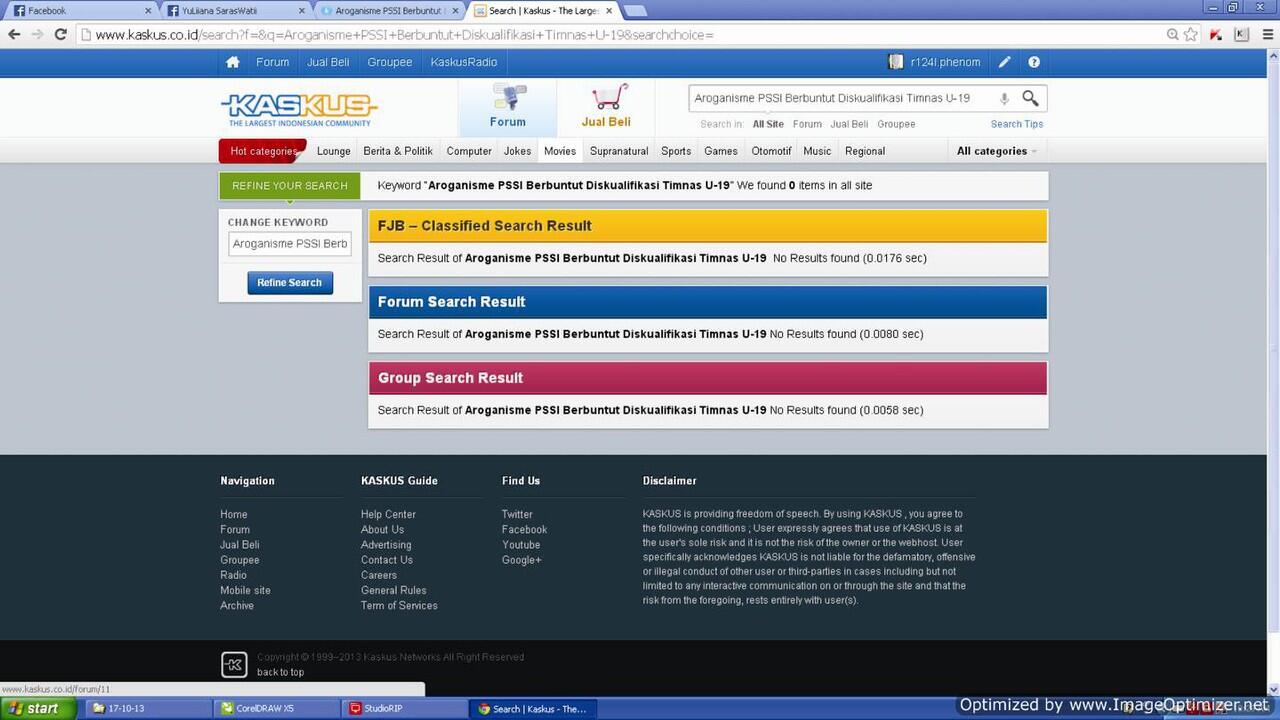
Task: Open the Movies category
Action: pos(560,151)
